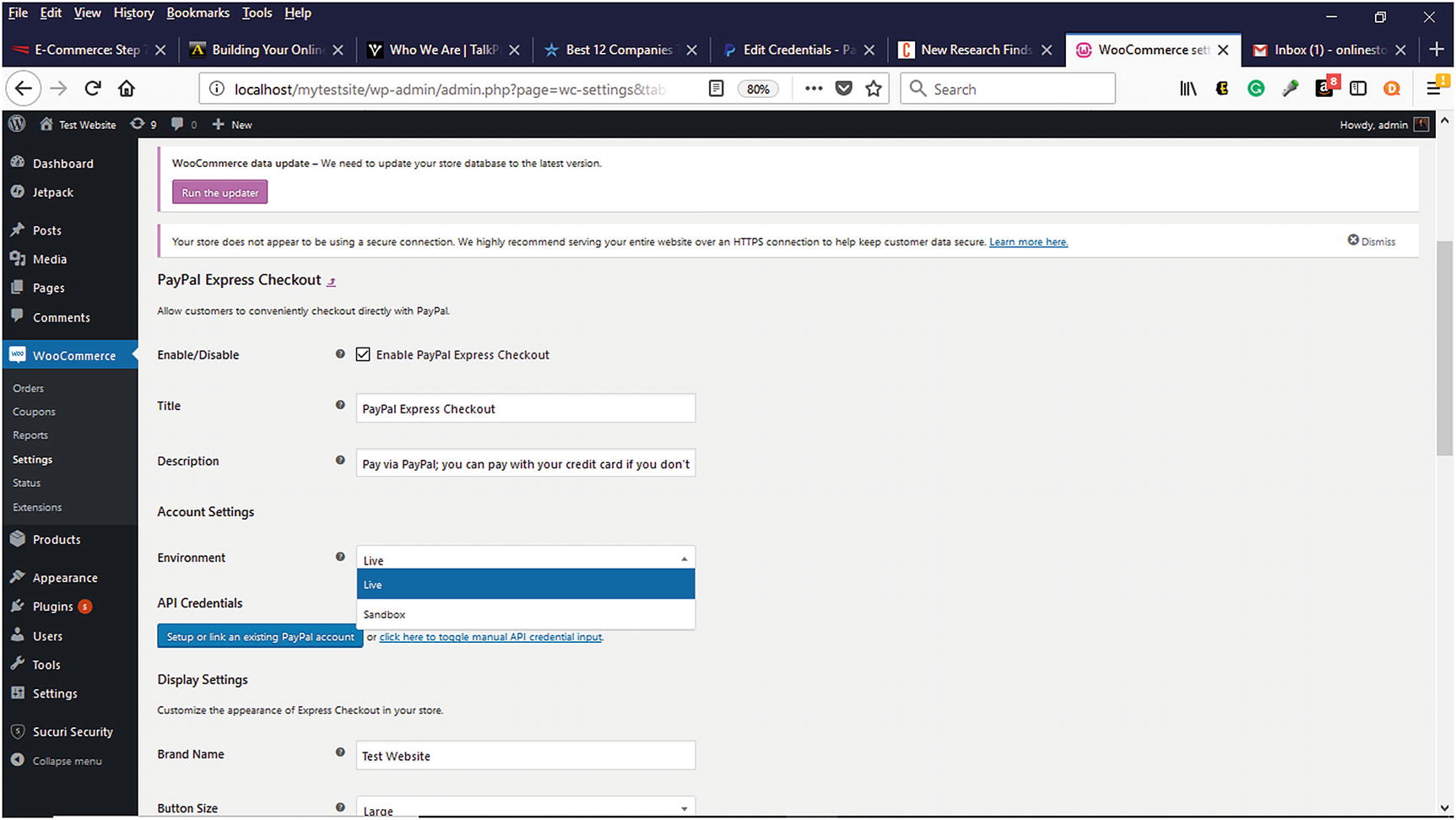
Task: Collapse the WordPress admin menu
Action: [x=57, y=760]
